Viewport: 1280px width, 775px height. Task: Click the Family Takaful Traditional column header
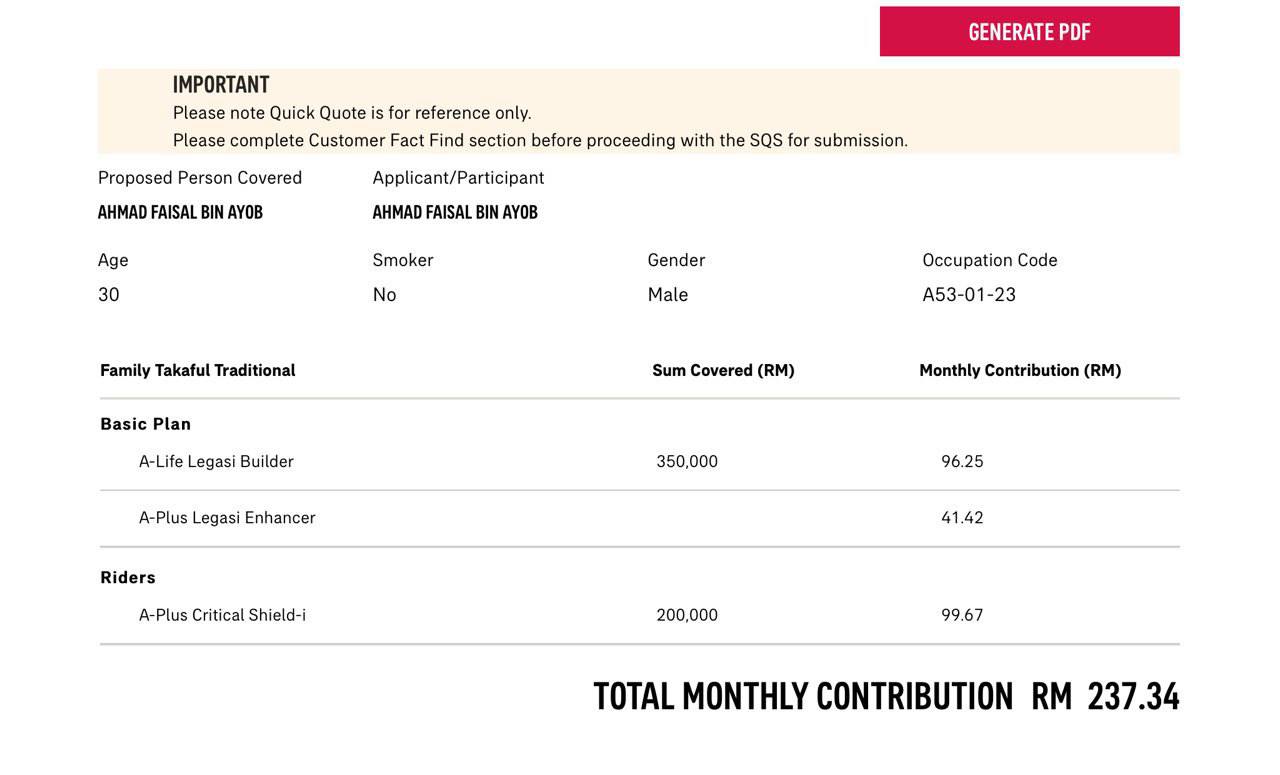(198, 370)
